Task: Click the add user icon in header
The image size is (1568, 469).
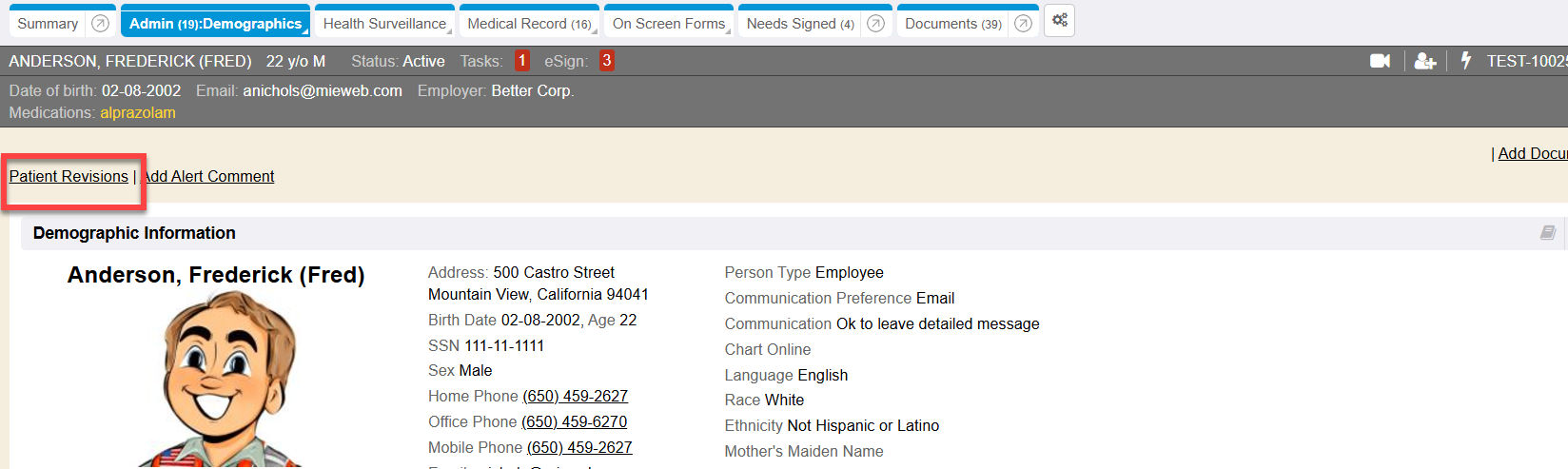Action: tap(1424, 61)
